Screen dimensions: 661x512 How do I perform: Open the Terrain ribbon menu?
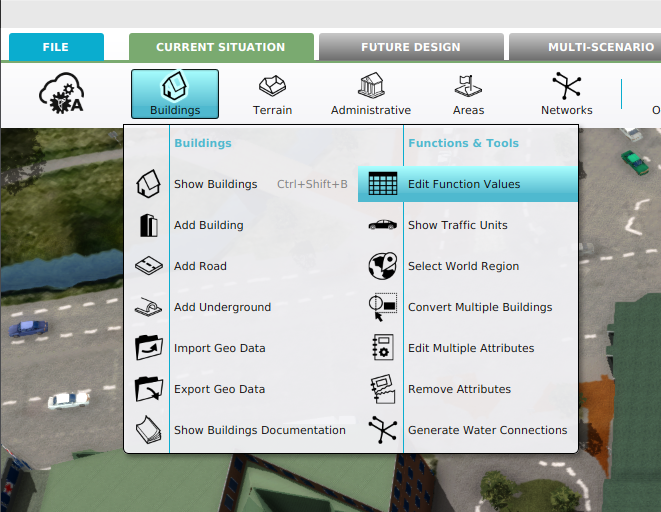[272, 94]
